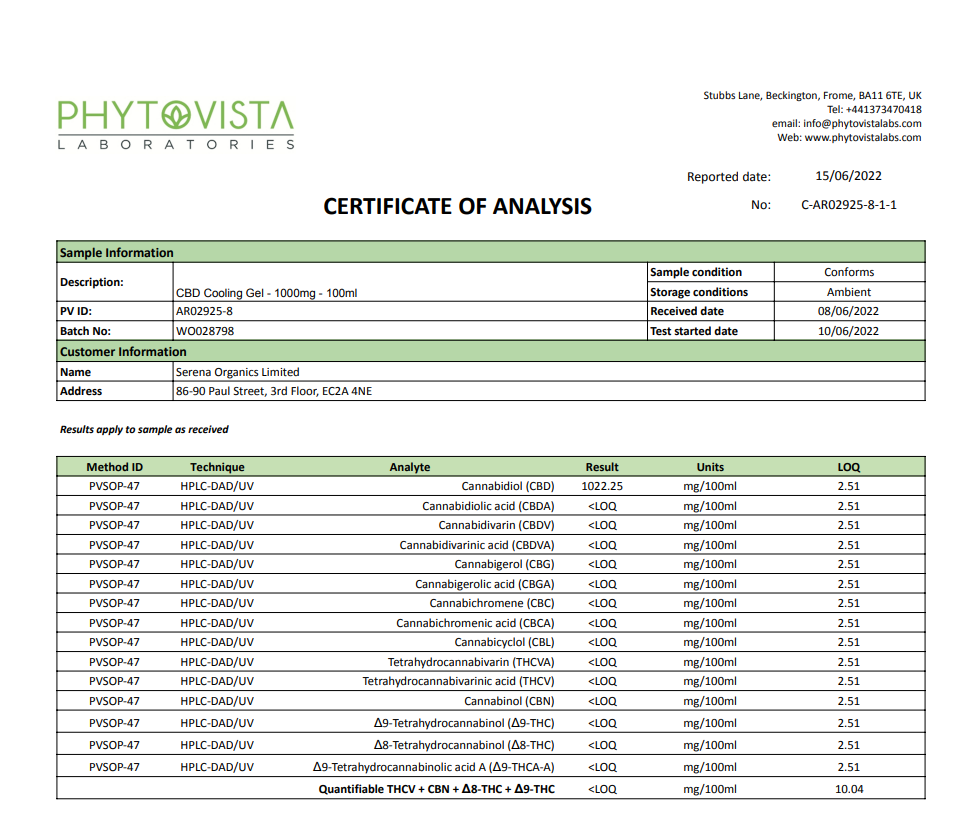Click the Δ8-Tetrahydrocannabinol (Δ8-THC) analyte

(464, 745)
